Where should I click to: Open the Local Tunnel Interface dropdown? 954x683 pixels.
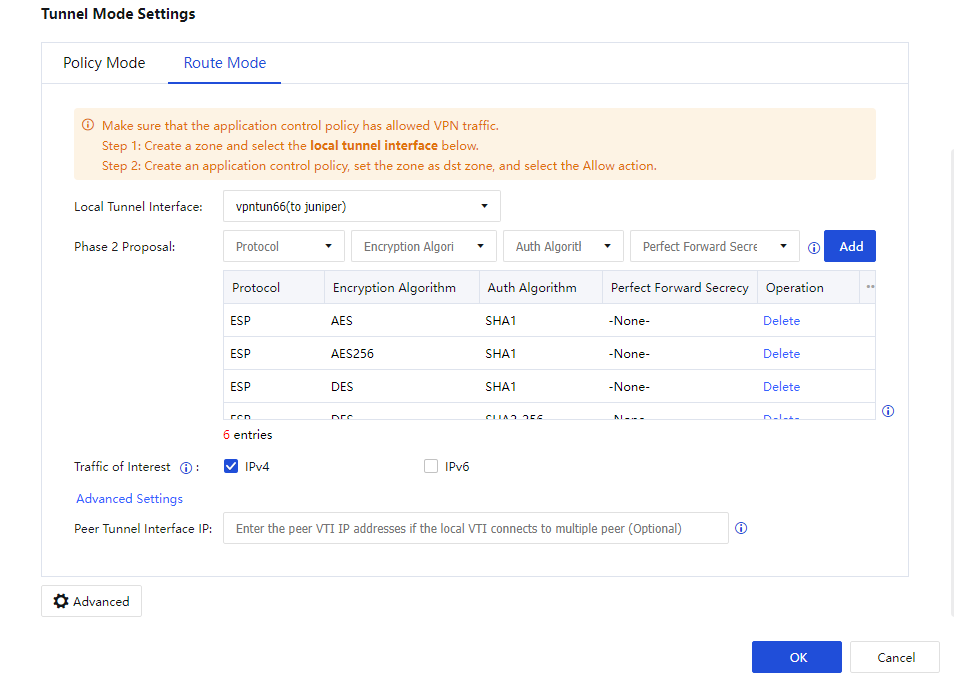(x=361, y=206)
